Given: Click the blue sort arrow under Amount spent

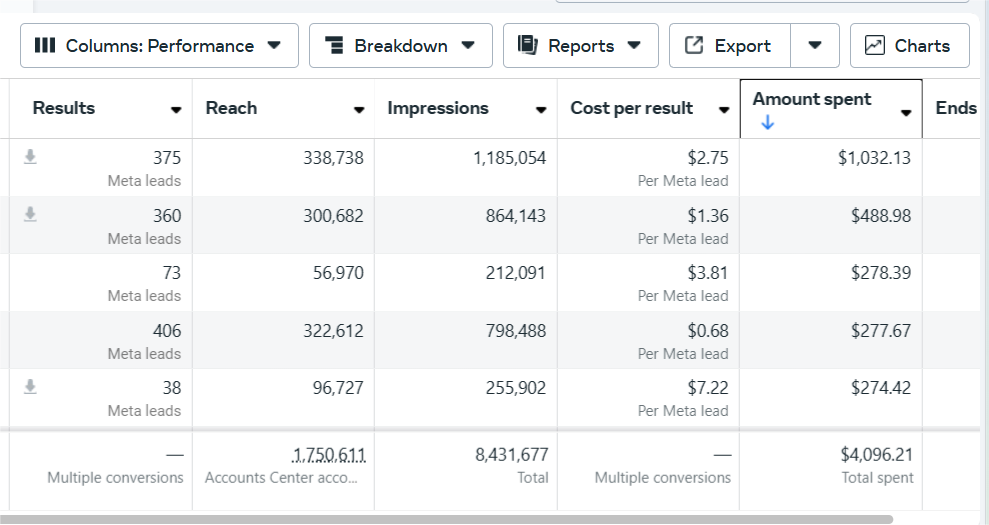Looking at the screenshot, I should [x=767, y=123].
